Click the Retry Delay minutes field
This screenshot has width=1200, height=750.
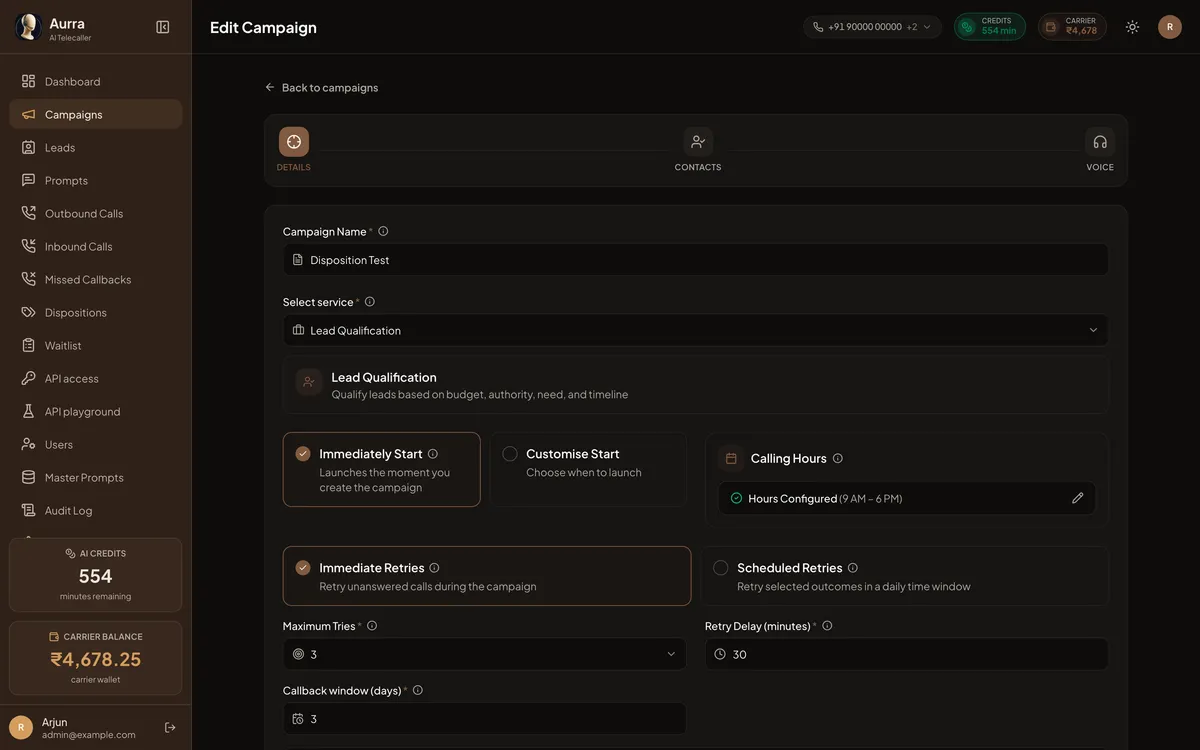pos(907,654)
